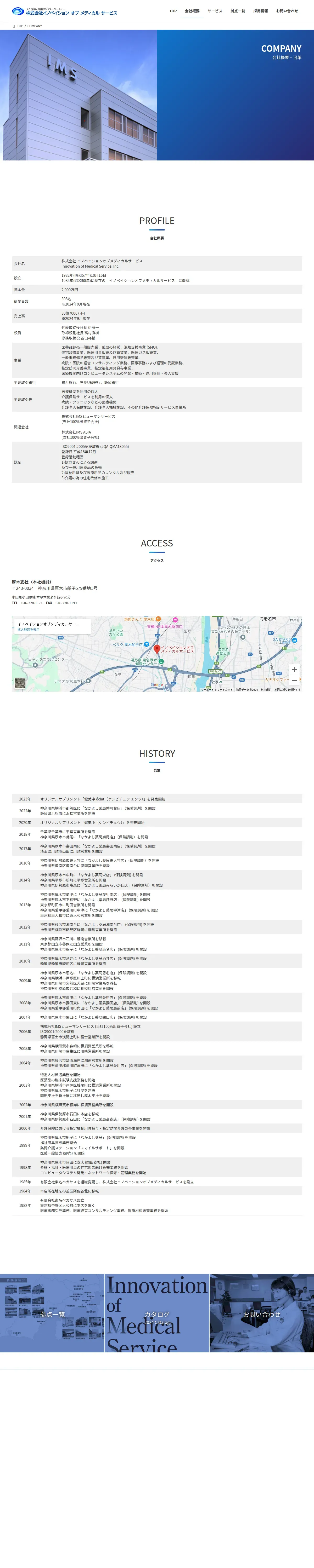Click the 2006年 history row year
The image size is (314, 1568).
[25, 1032]
